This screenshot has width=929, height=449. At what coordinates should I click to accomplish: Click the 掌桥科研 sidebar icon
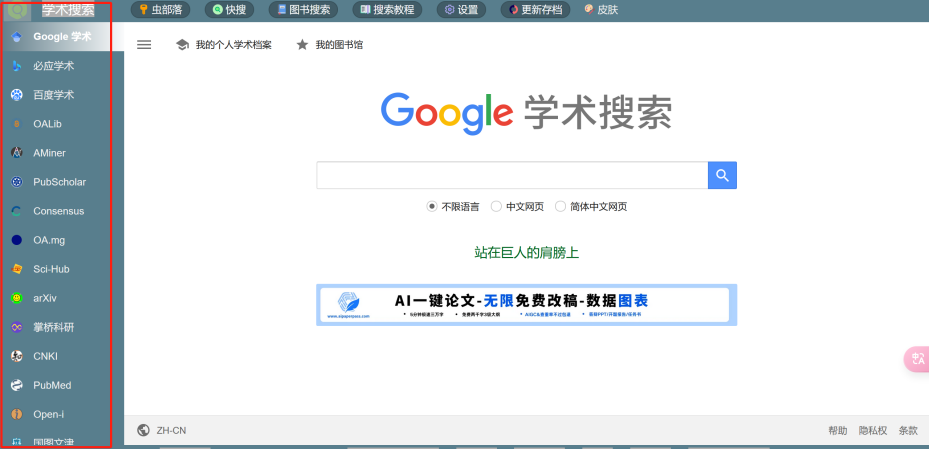[17, 327]
